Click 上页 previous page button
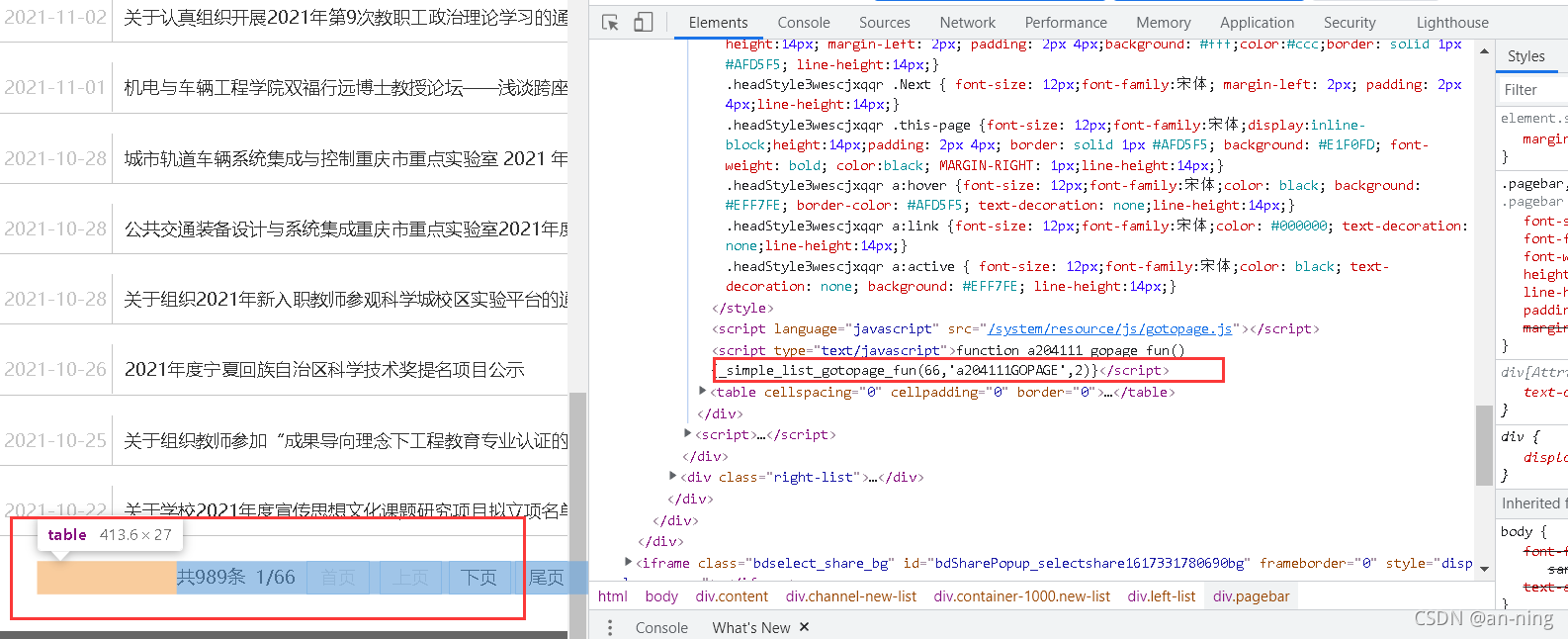 coord(411,577)
